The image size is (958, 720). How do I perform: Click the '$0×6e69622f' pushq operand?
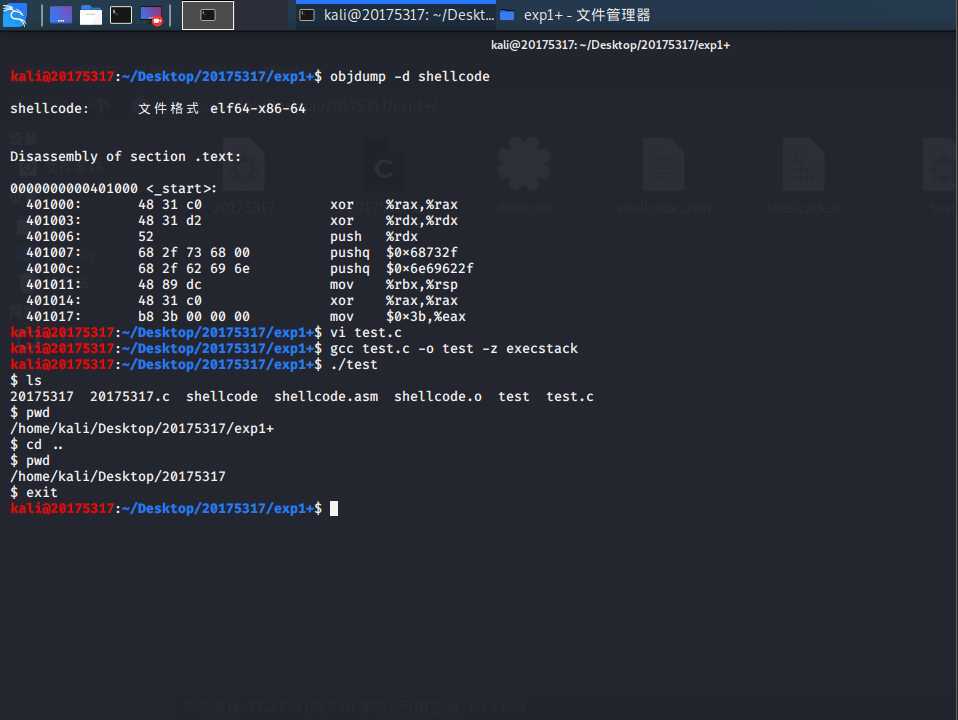tap(430, 268)
